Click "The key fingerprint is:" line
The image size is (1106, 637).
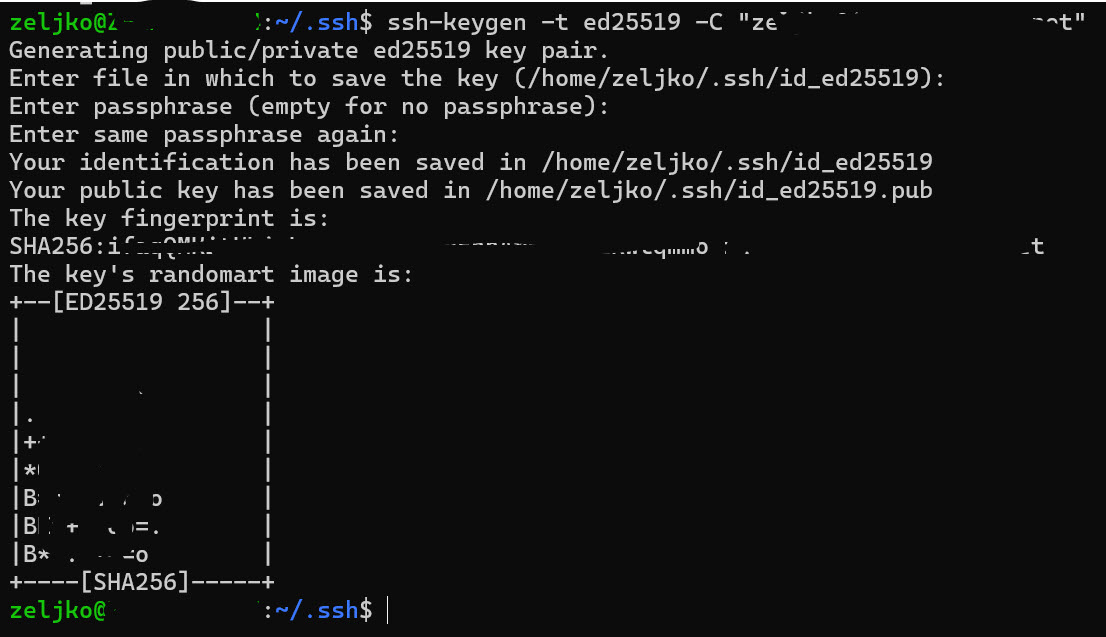tap(169, 219)
